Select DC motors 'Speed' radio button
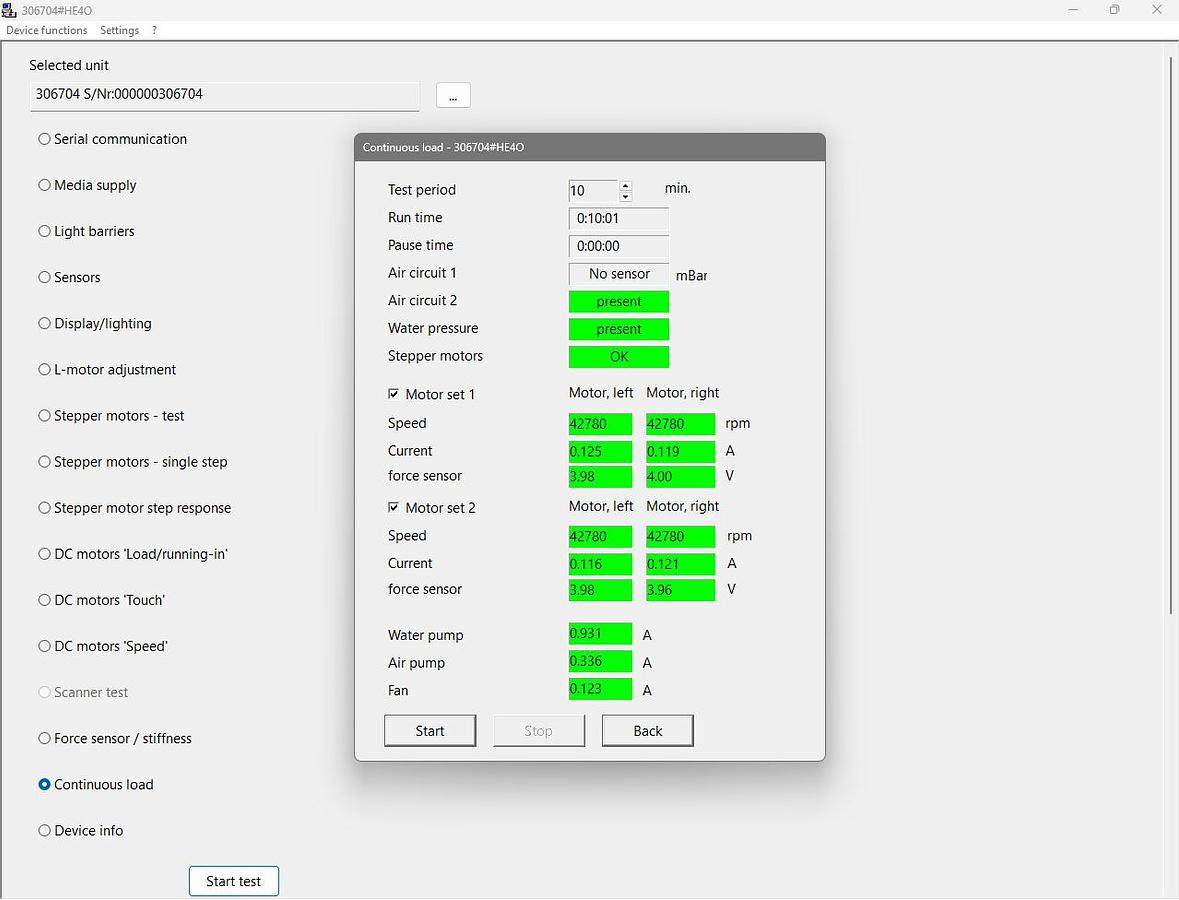This screenshot has width=1179, height=900. click(x=44, y=646)
